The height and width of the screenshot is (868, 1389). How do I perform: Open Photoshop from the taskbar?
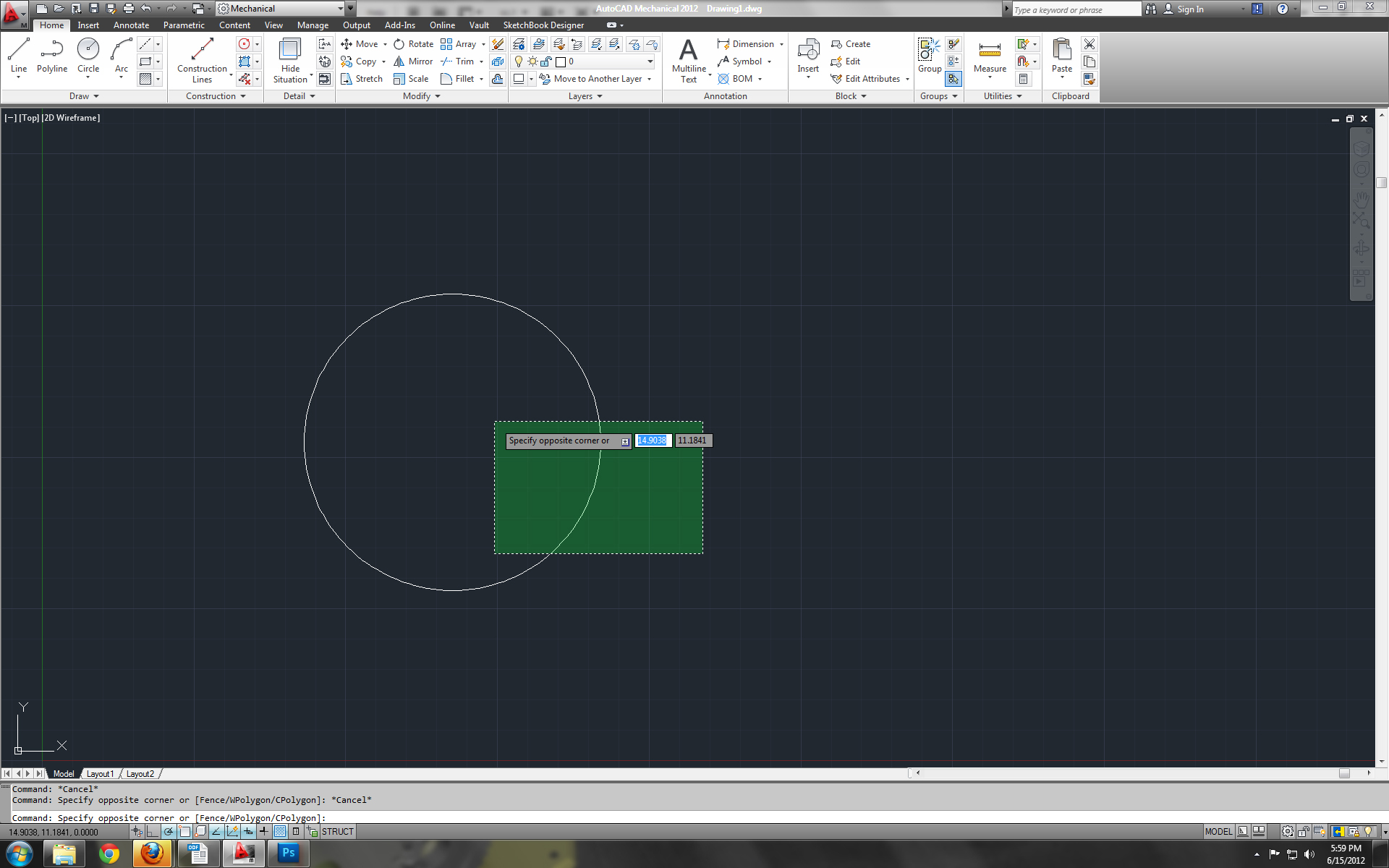(x=289, y=853)
